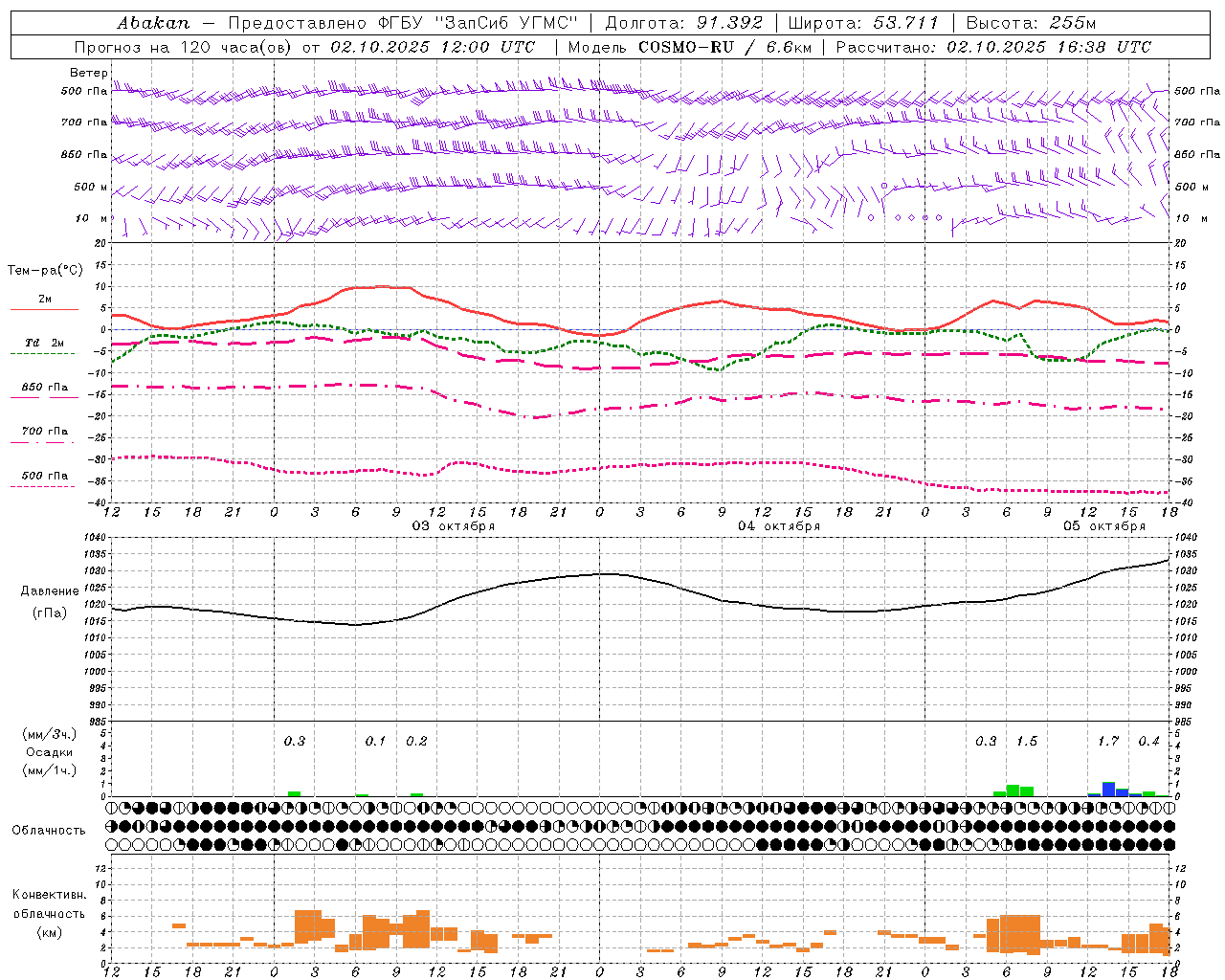Click the "04 октября" date label
The image size is (1225, 980).
[x=779, y=526]
